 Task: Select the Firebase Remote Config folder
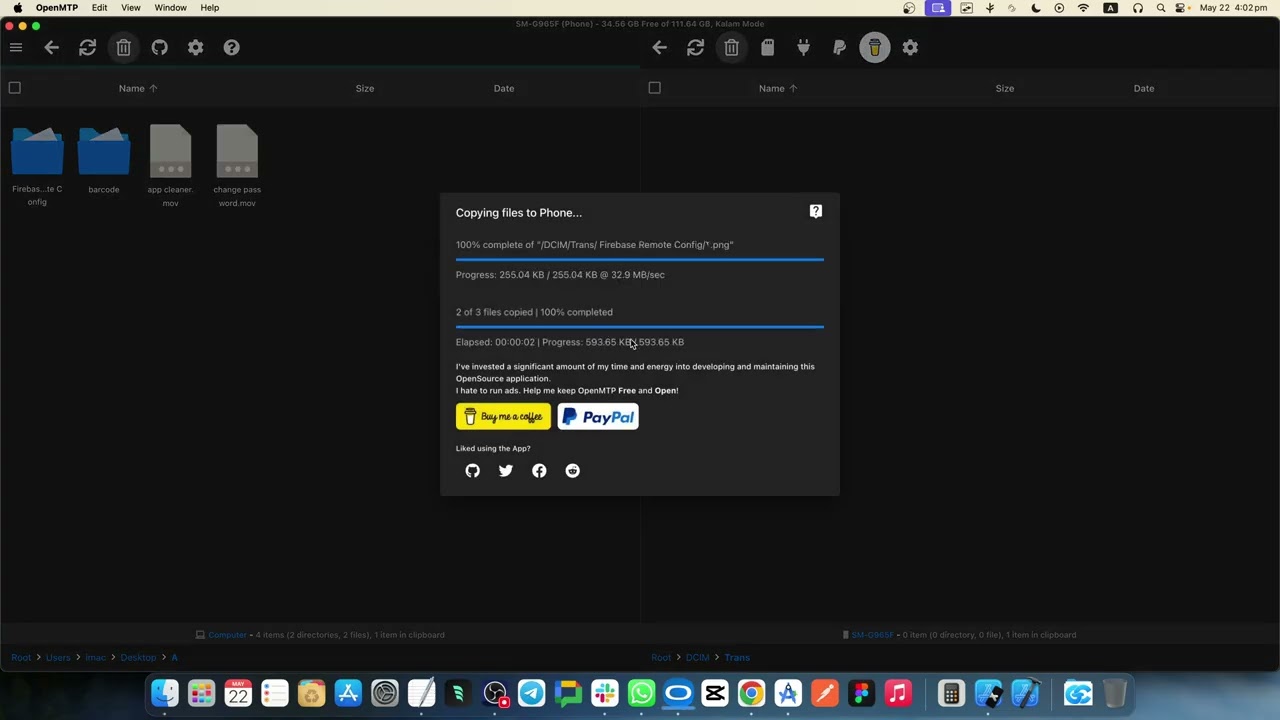(37, 165)
